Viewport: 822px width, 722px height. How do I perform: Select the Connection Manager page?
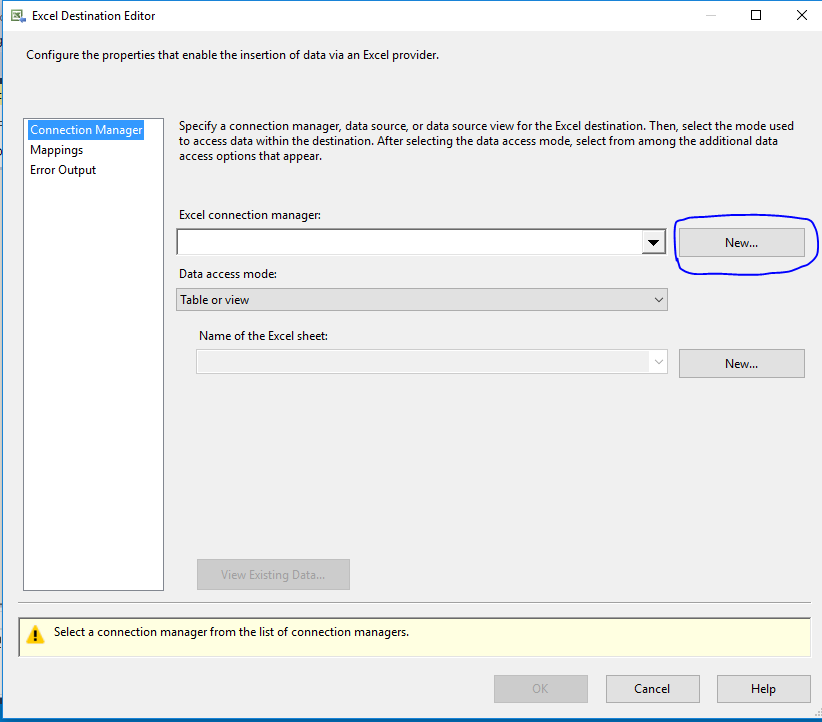pos(86,130)
